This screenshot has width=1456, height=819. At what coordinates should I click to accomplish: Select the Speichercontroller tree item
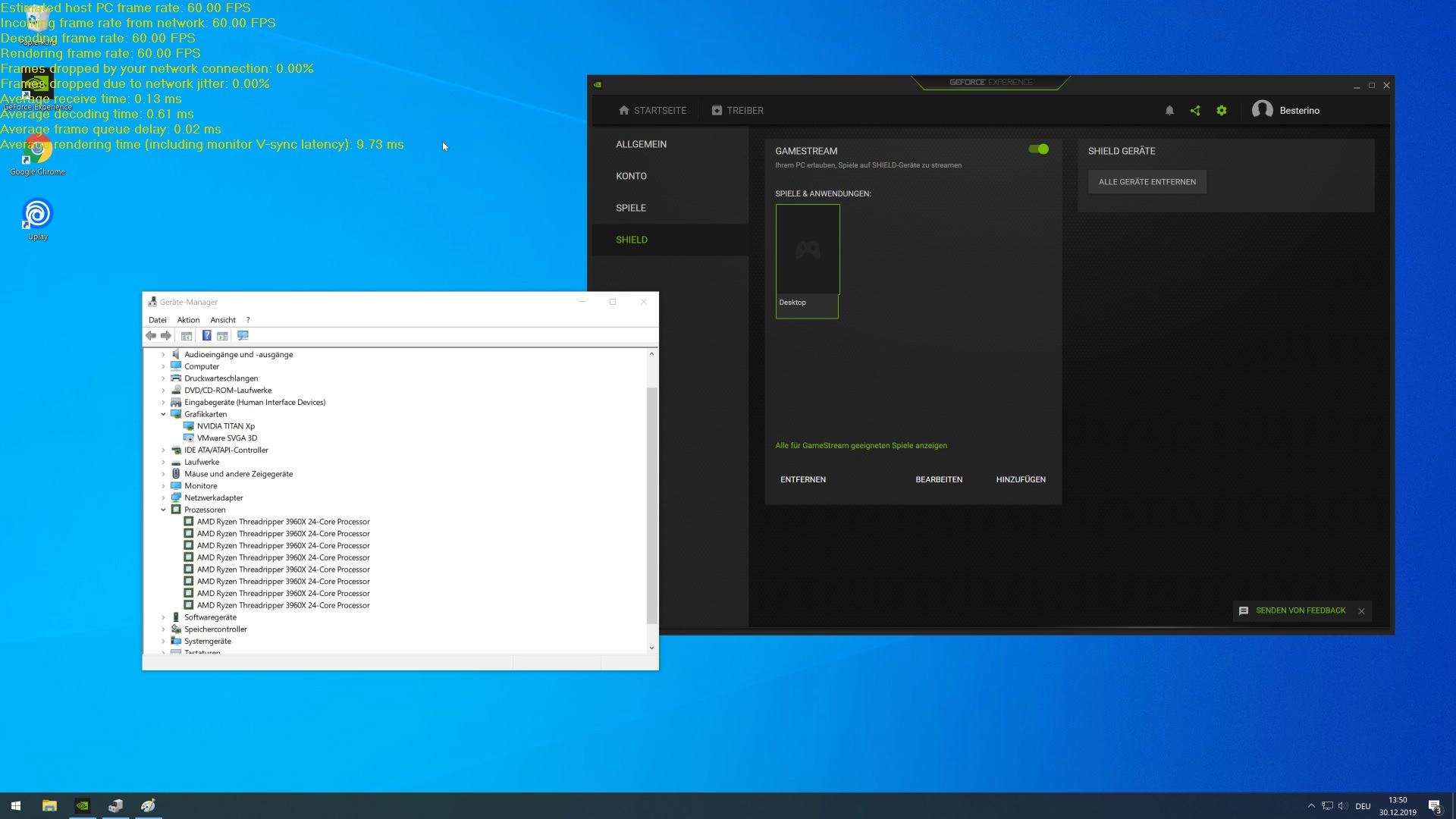[x=215, y=629]
